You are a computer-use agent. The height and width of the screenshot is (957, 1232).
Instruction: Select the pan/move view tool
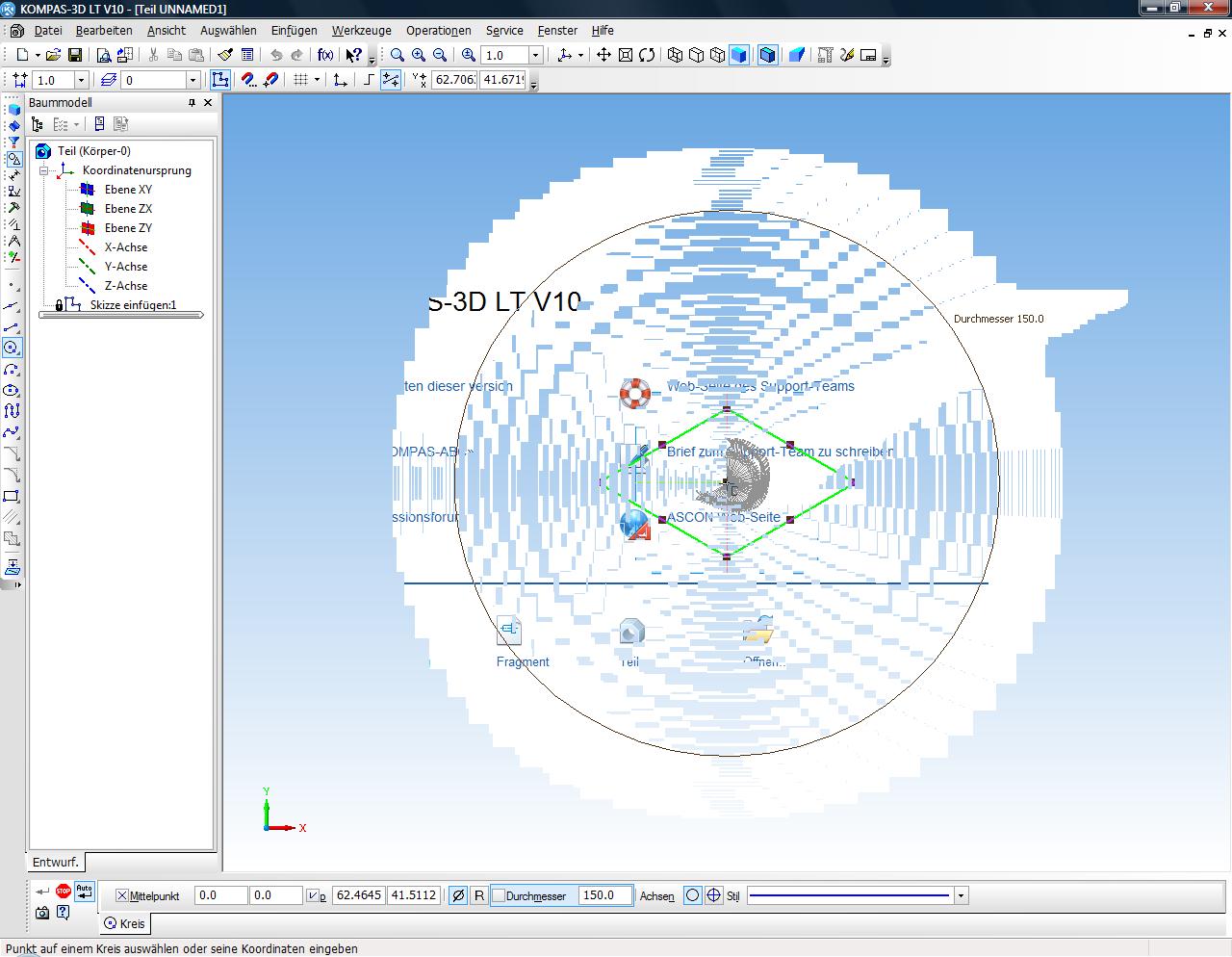603,55
